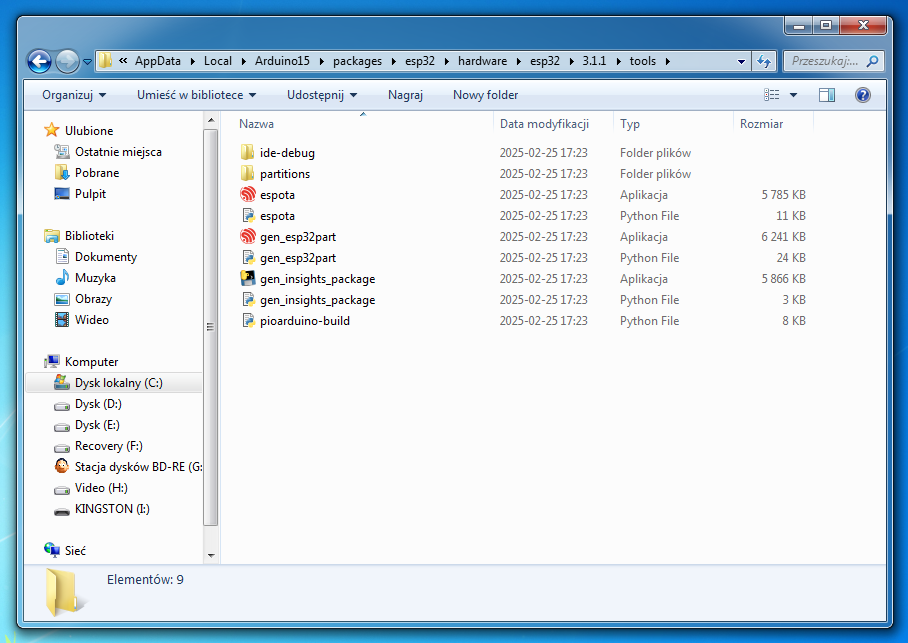Click navigation pane scrollbar down arrow
908x643 pixels.
coord(211,556)
